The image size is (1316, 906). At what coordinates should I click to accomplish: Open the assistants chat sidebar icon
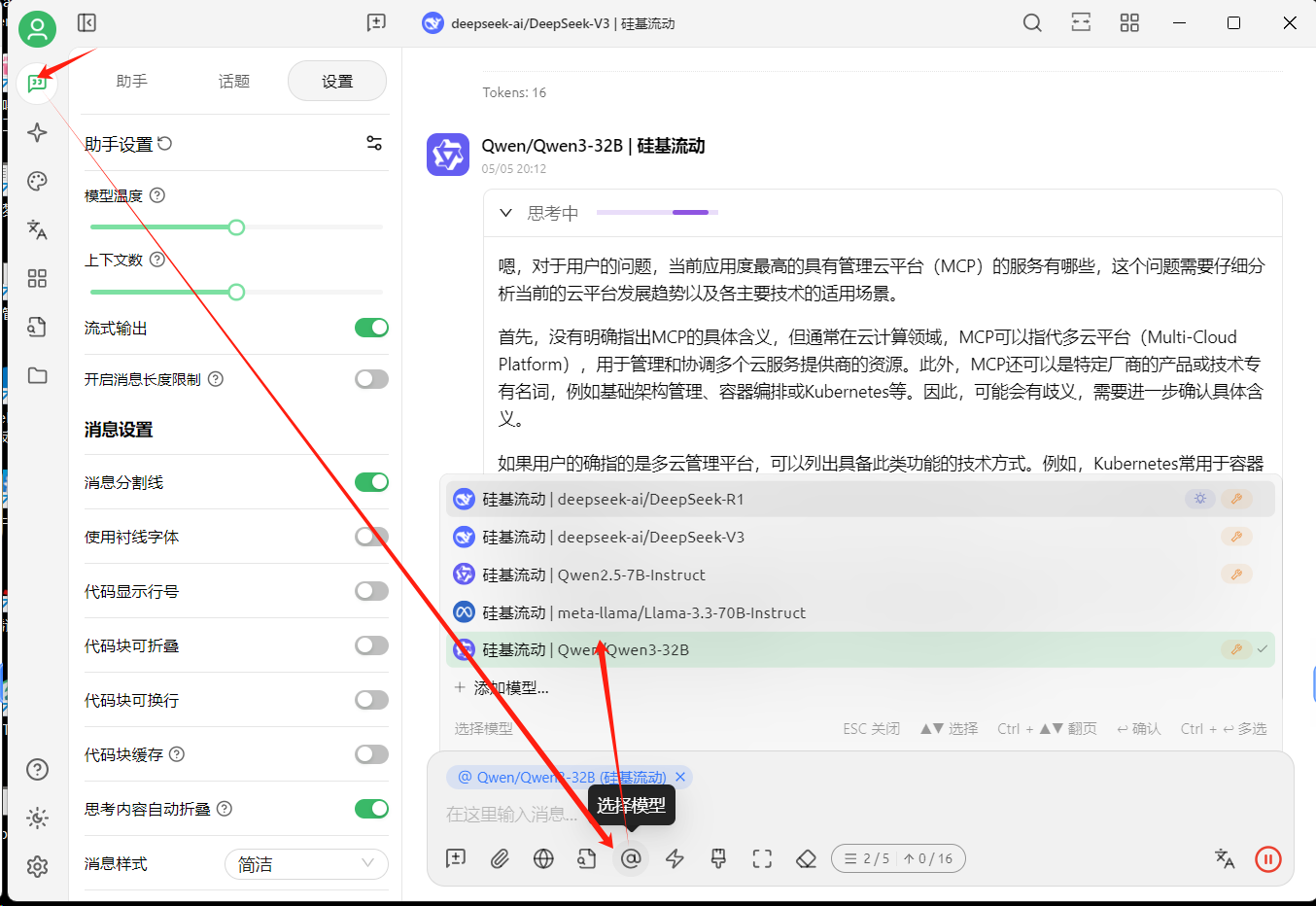37,84
